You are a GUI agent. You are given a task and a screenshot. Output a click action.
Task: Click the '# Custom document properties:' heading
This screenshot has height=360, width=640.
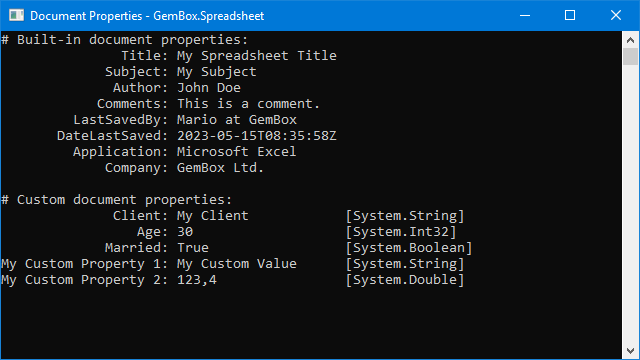(x=116, y=200)
